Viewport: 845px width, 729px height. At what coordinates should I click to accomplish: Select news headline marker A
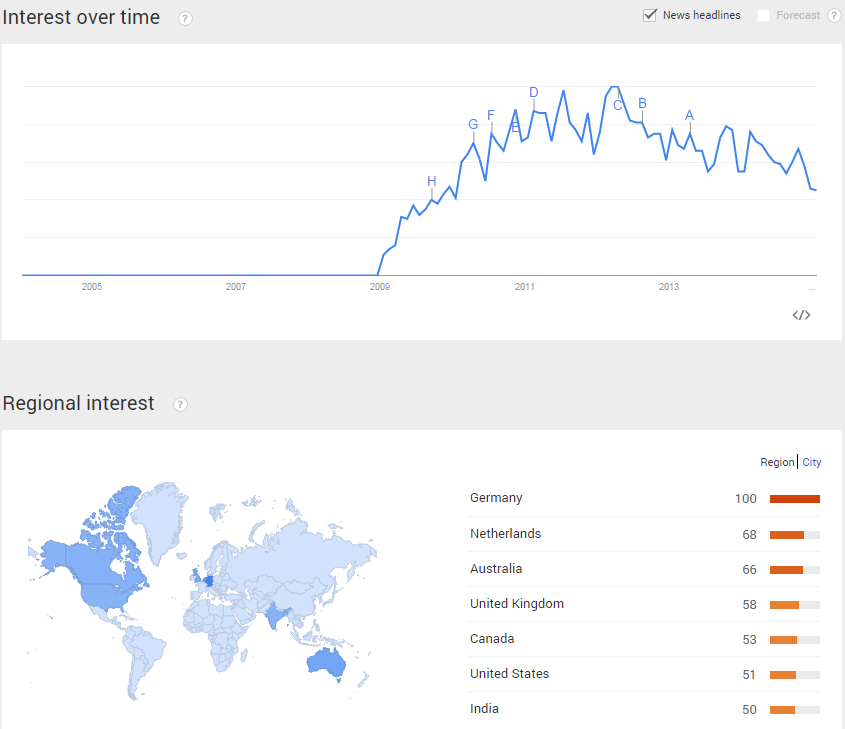[x=689, y=115]
